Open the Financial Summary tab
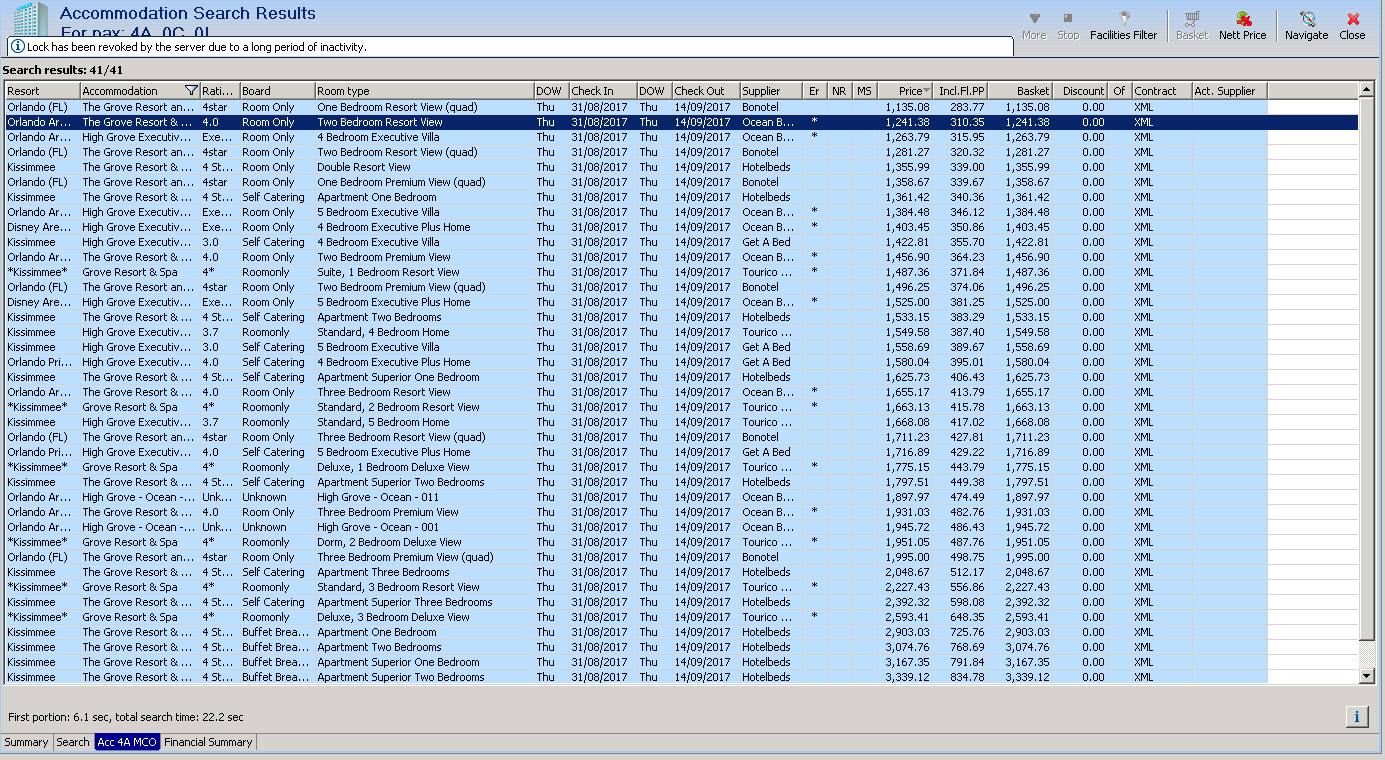 [x=208, y=742]
